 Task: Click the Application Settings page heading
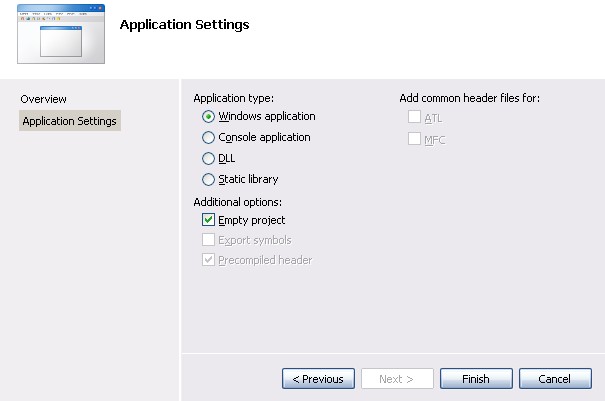pyautogui.click(x=184, y=25)
